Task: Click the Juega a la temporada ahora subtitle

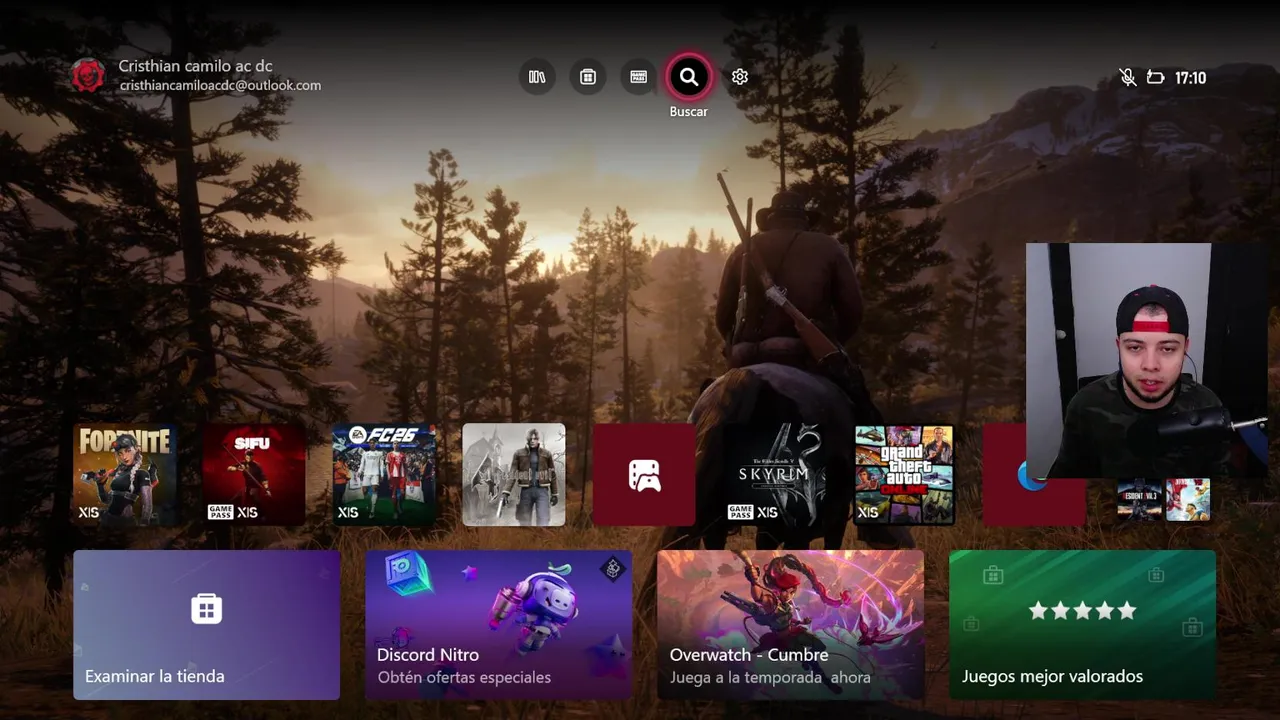Action: click(770, 677)
